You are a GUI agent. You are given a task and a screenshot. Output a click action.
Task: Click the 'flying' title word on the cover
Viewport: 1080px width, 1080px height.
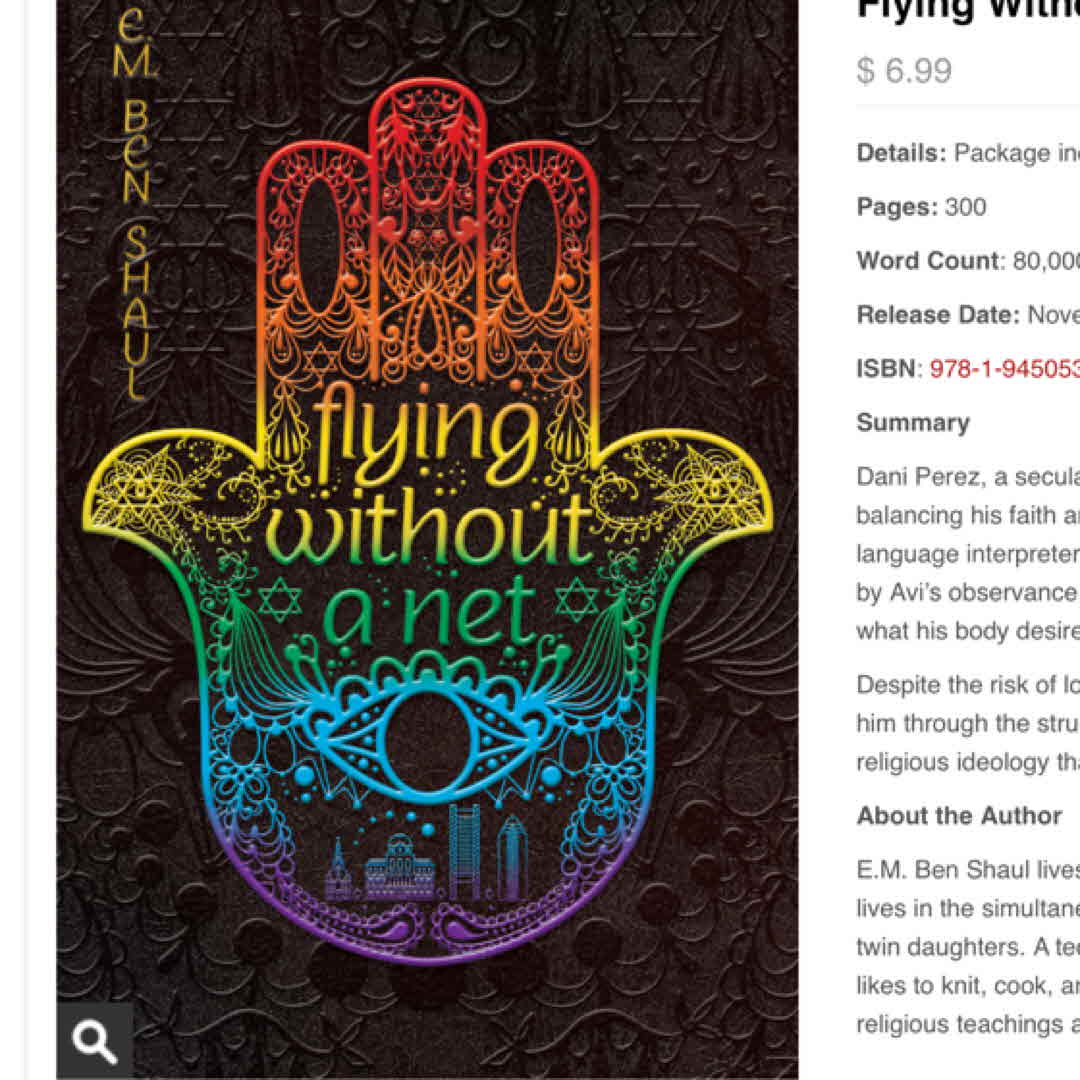(x=425, y=430)
